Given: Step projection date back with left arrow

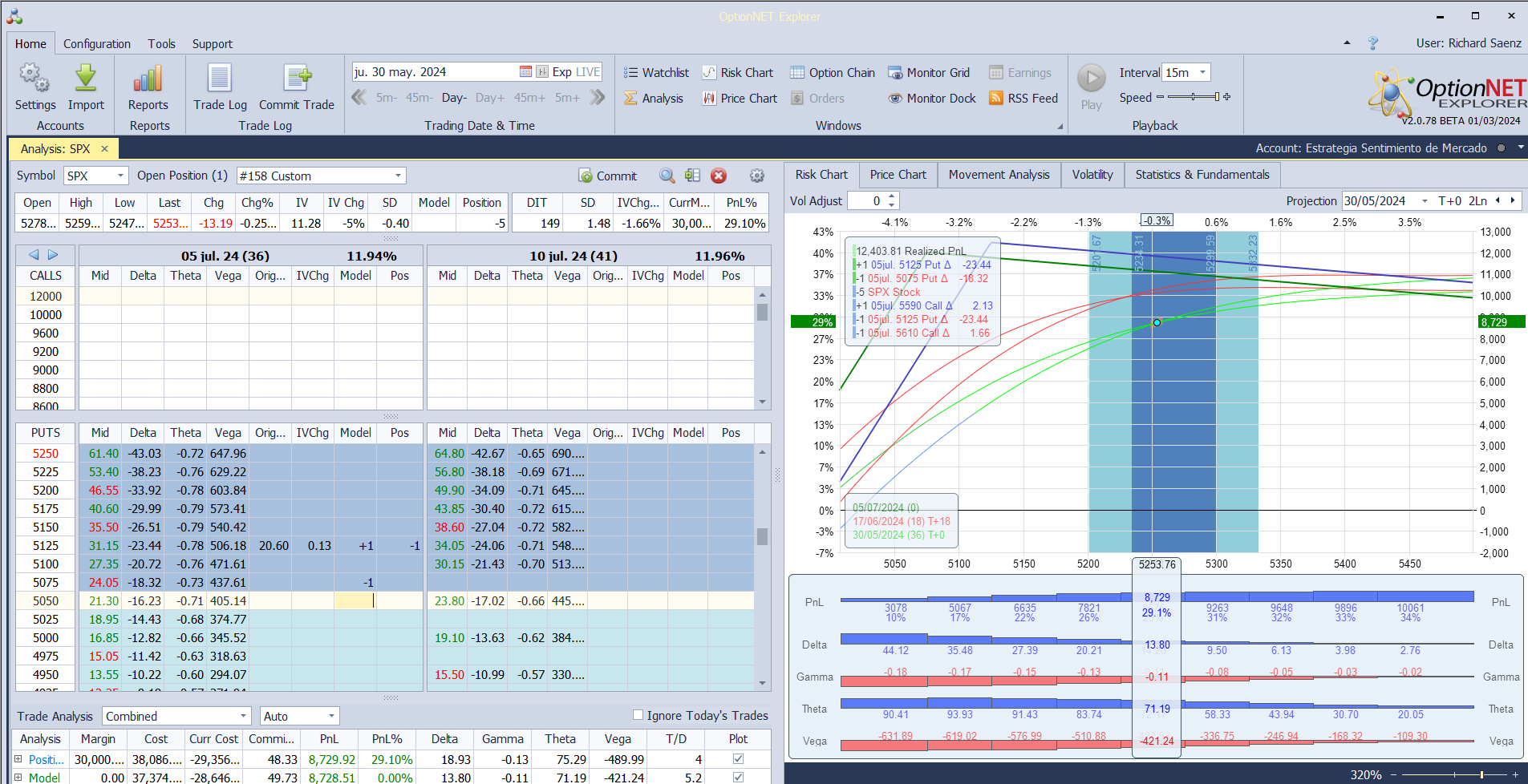Looking at the screenshot, I should coord(1498,201).
